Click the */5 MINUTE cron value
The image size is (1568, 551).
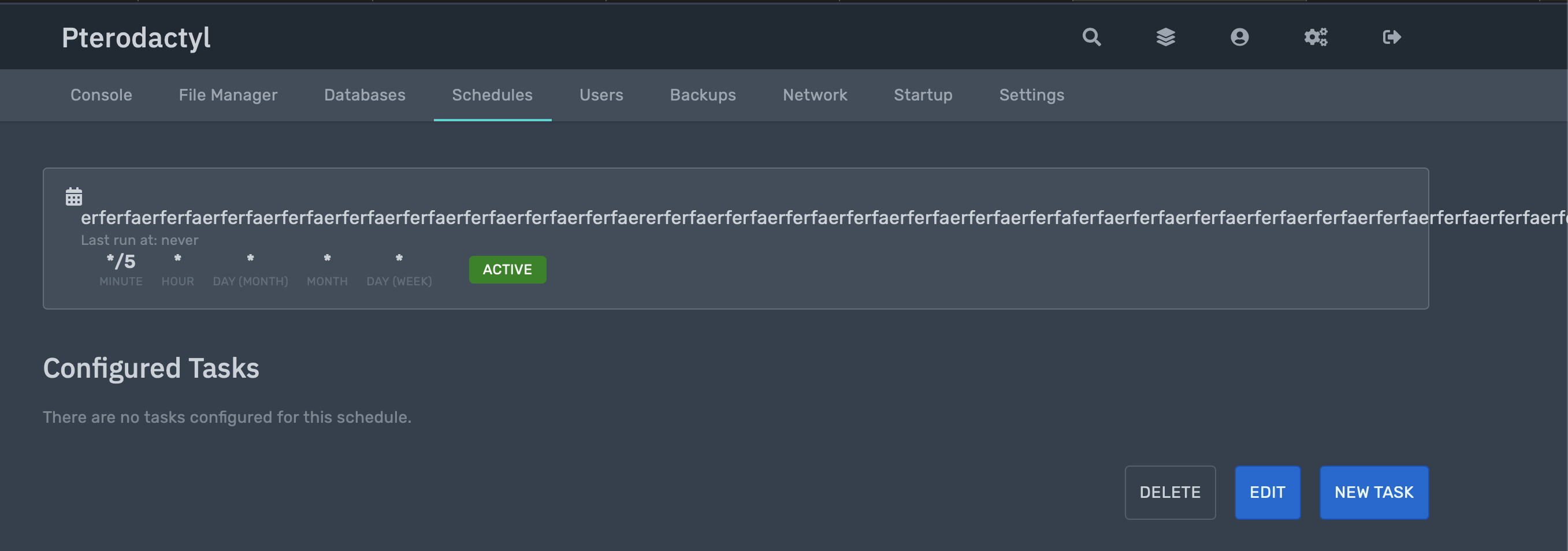coord(121,262)
